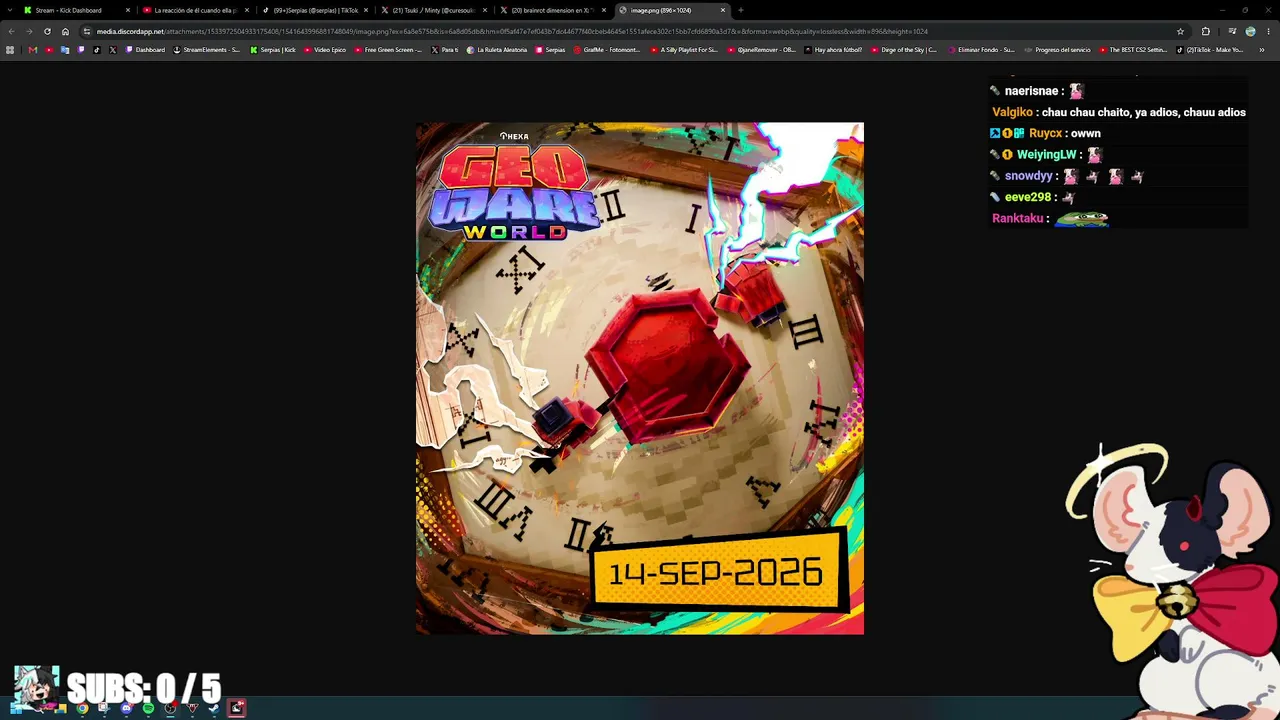
Task: Open the browser three-dot menu
Action: click(1268, 31)
